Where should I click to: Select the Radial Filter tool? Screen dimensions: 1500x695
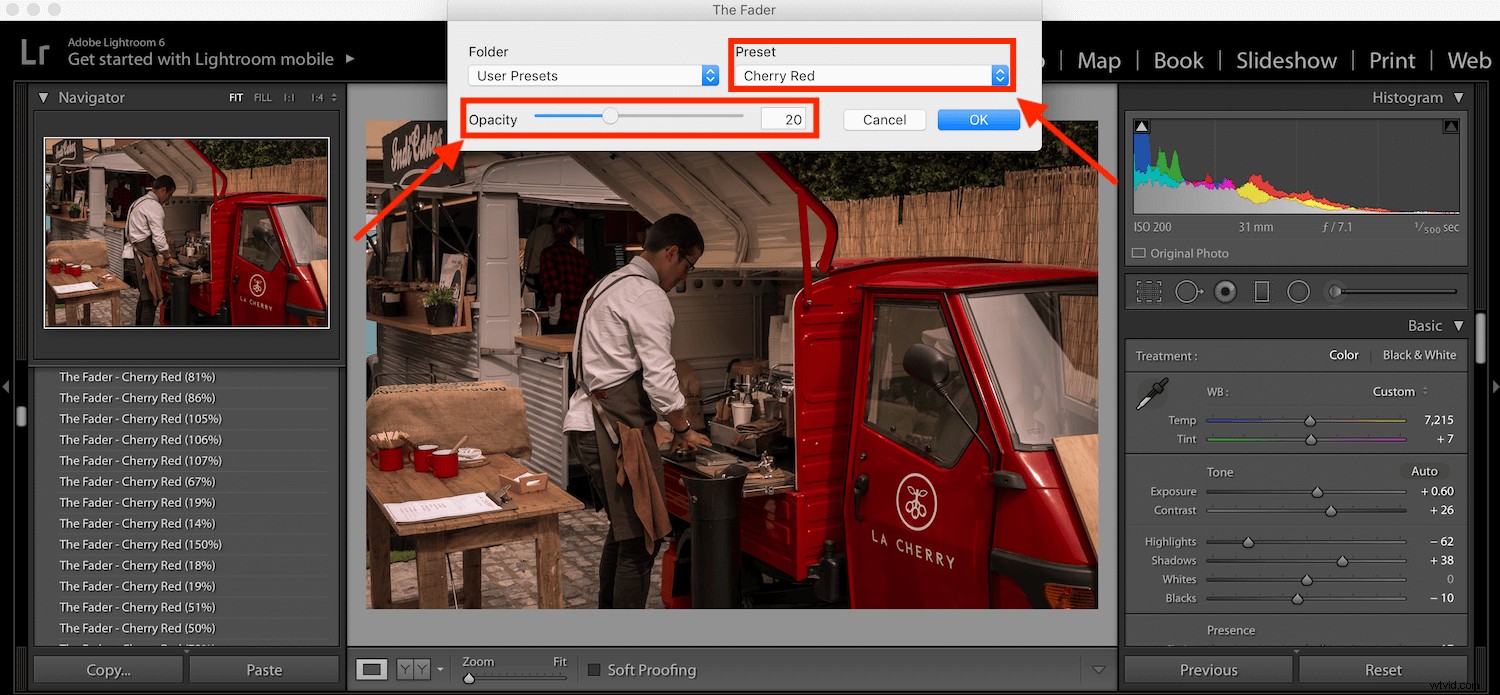tap(1297, 291)
